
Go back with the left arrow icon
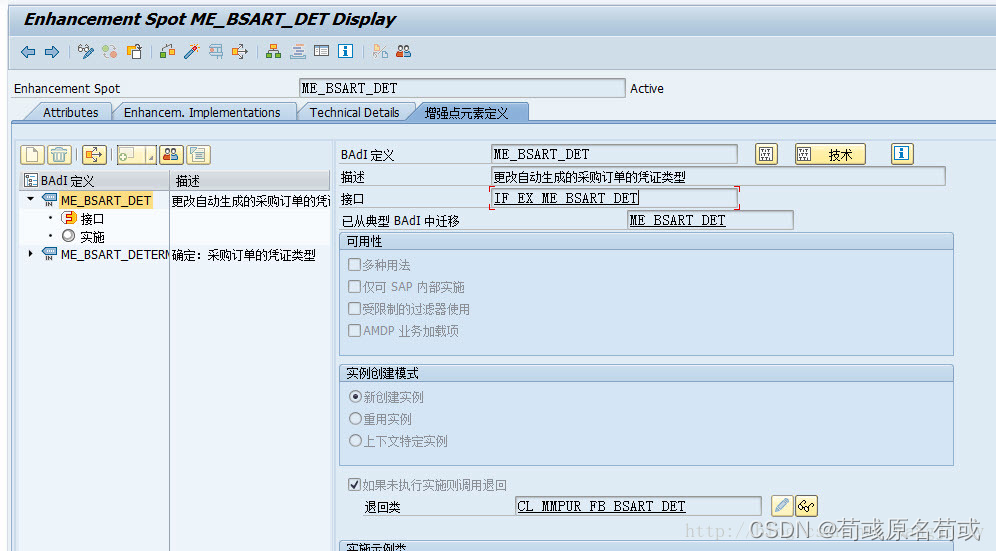pos(28,52)
